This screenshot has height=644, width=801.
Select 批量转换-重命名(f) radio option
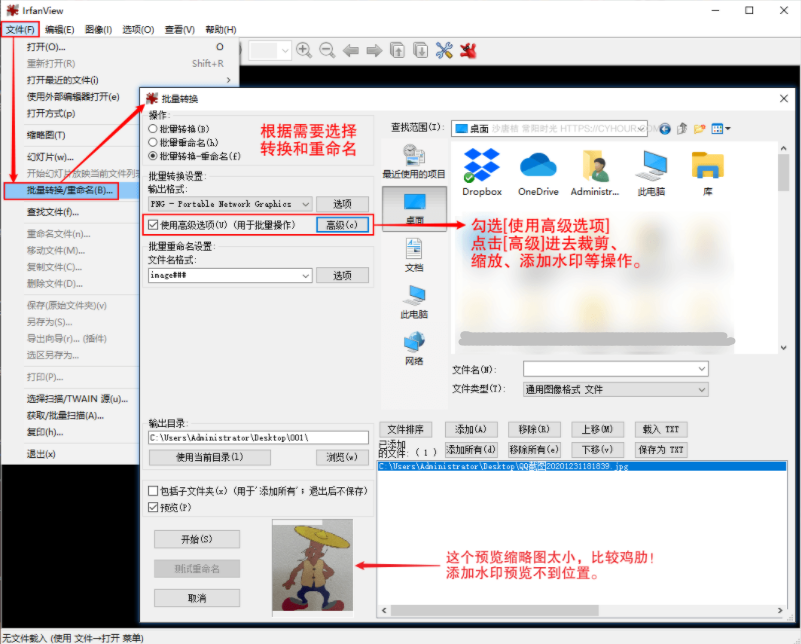pyautogui.click(x=194, y=156)
